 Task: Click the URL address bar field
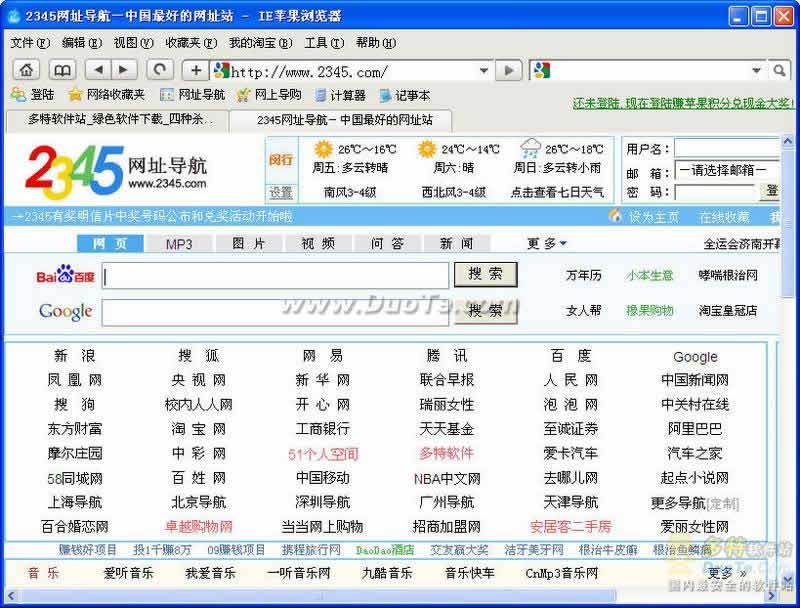click(x=353, y=71)
